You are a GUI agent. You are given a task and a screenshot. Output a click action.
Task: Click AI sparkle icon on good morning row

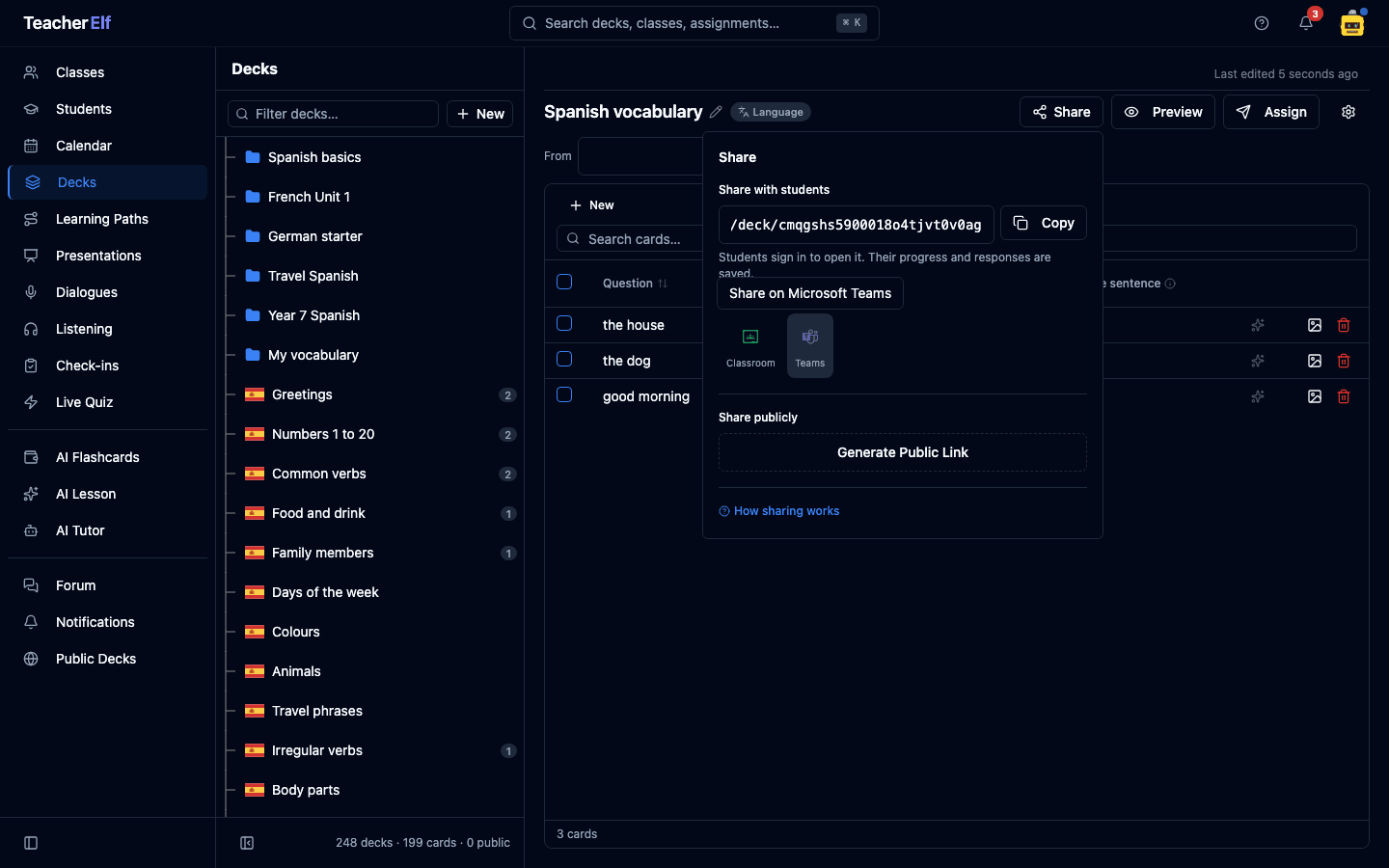click(1258, 396)
